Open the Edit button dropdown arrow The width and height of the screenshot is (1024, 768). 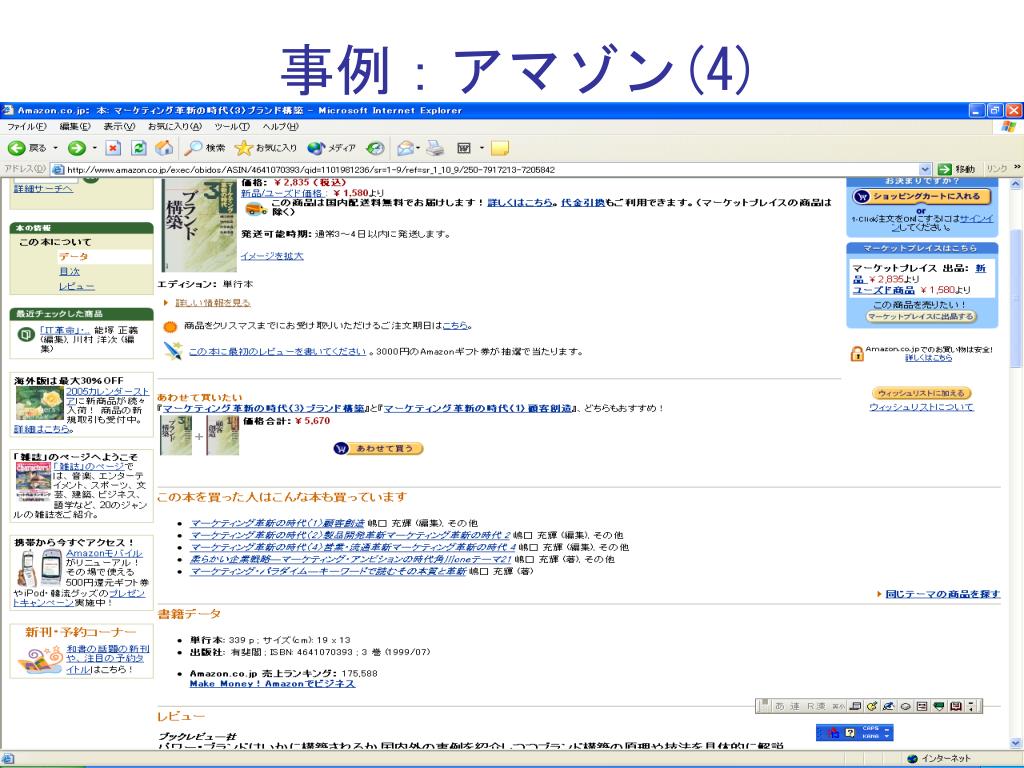(482, 148)
